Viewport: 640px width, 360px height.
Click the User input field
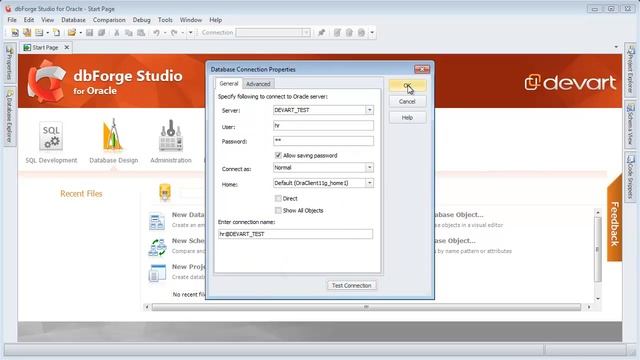click(323, 126)
